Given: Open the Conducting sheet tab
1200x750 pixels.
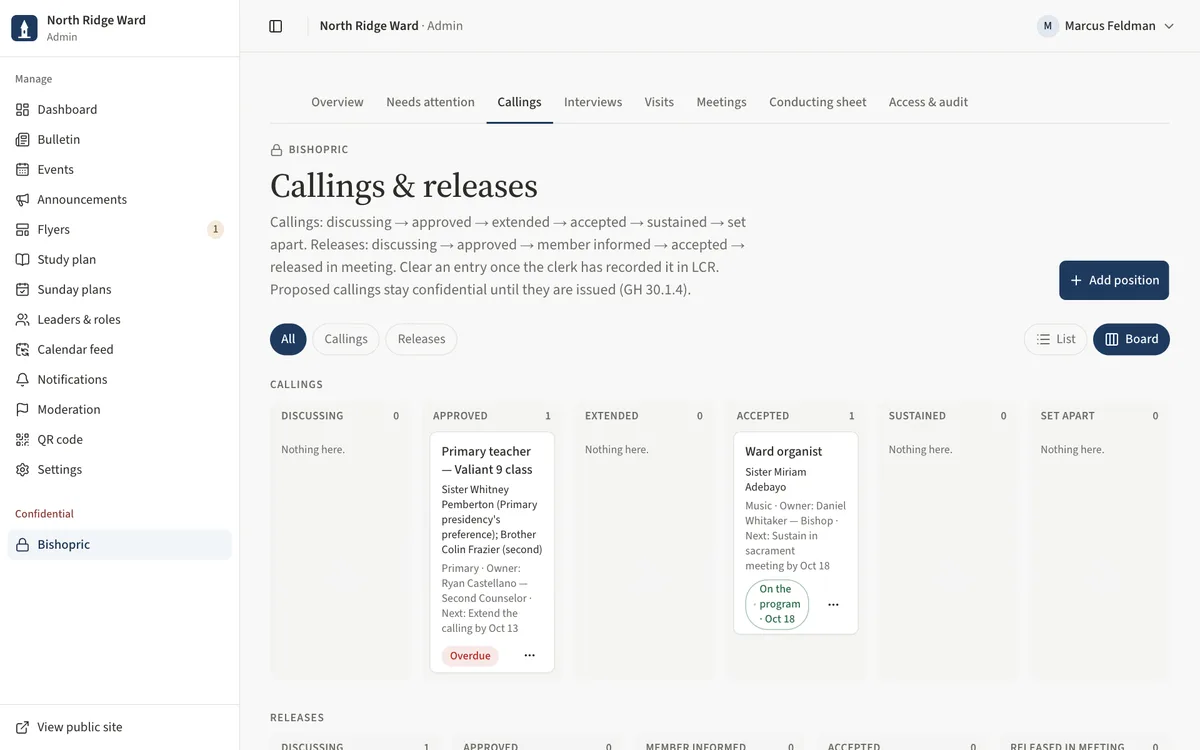Looking at the screenshot, I should point(817,102).
